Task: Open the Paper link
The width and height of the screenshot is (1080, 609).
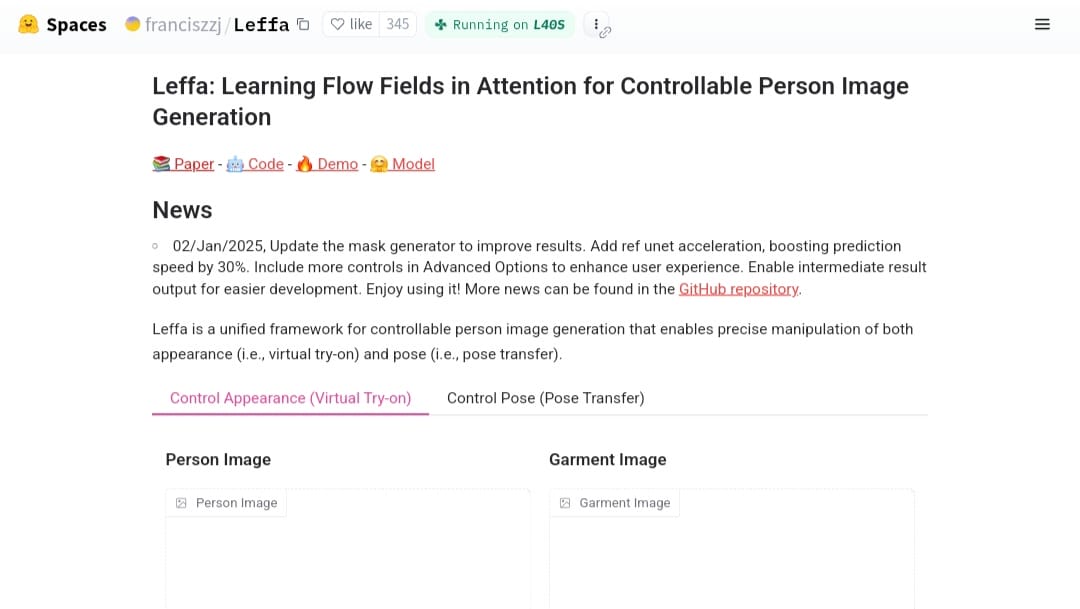Action: coord(194,164)
